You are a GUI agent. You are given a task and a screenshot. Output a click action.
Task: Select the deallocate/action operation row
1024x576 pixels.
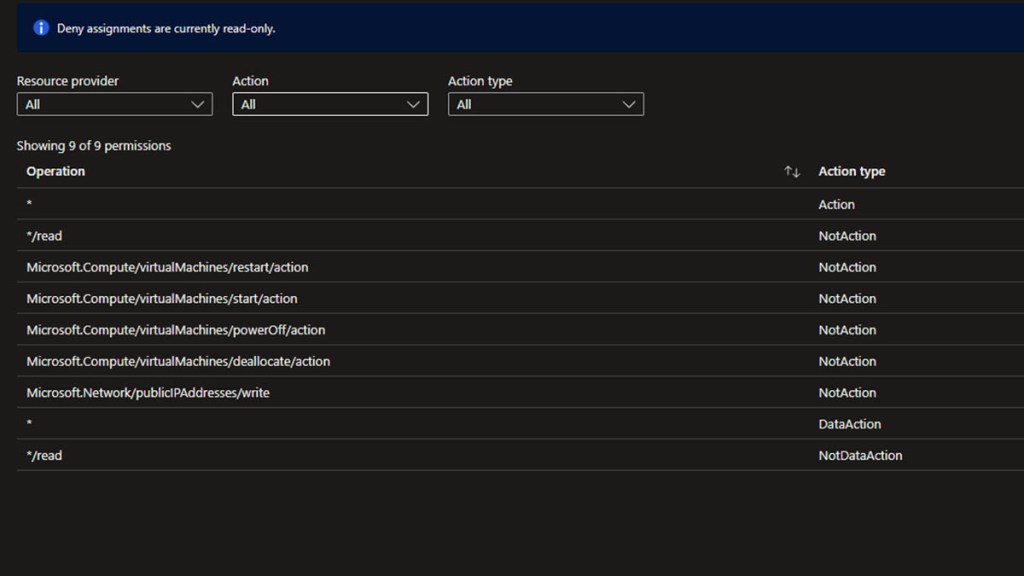(x=520, y=361)
